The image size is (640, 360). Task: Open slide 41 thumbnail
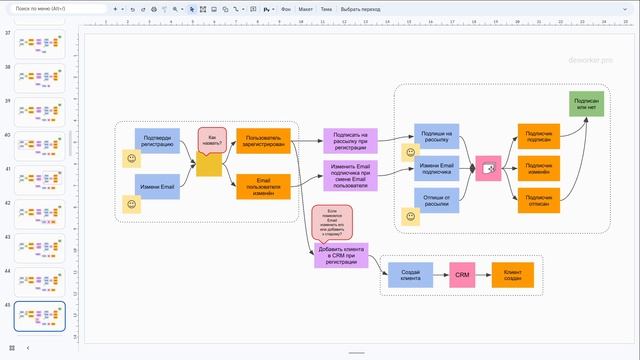coord(40,180)
